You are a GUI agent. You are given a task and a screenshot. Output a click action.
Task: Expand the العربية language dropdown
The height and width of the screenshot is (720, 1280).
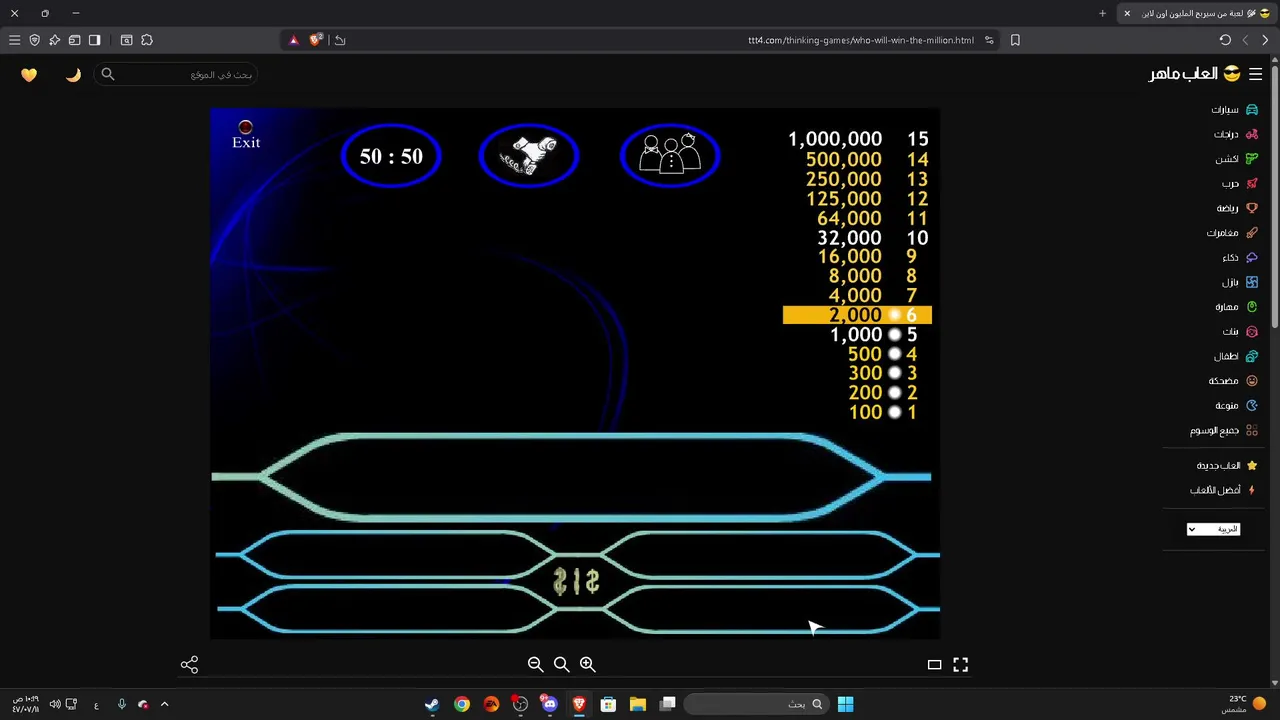[x=1214, y=529]
